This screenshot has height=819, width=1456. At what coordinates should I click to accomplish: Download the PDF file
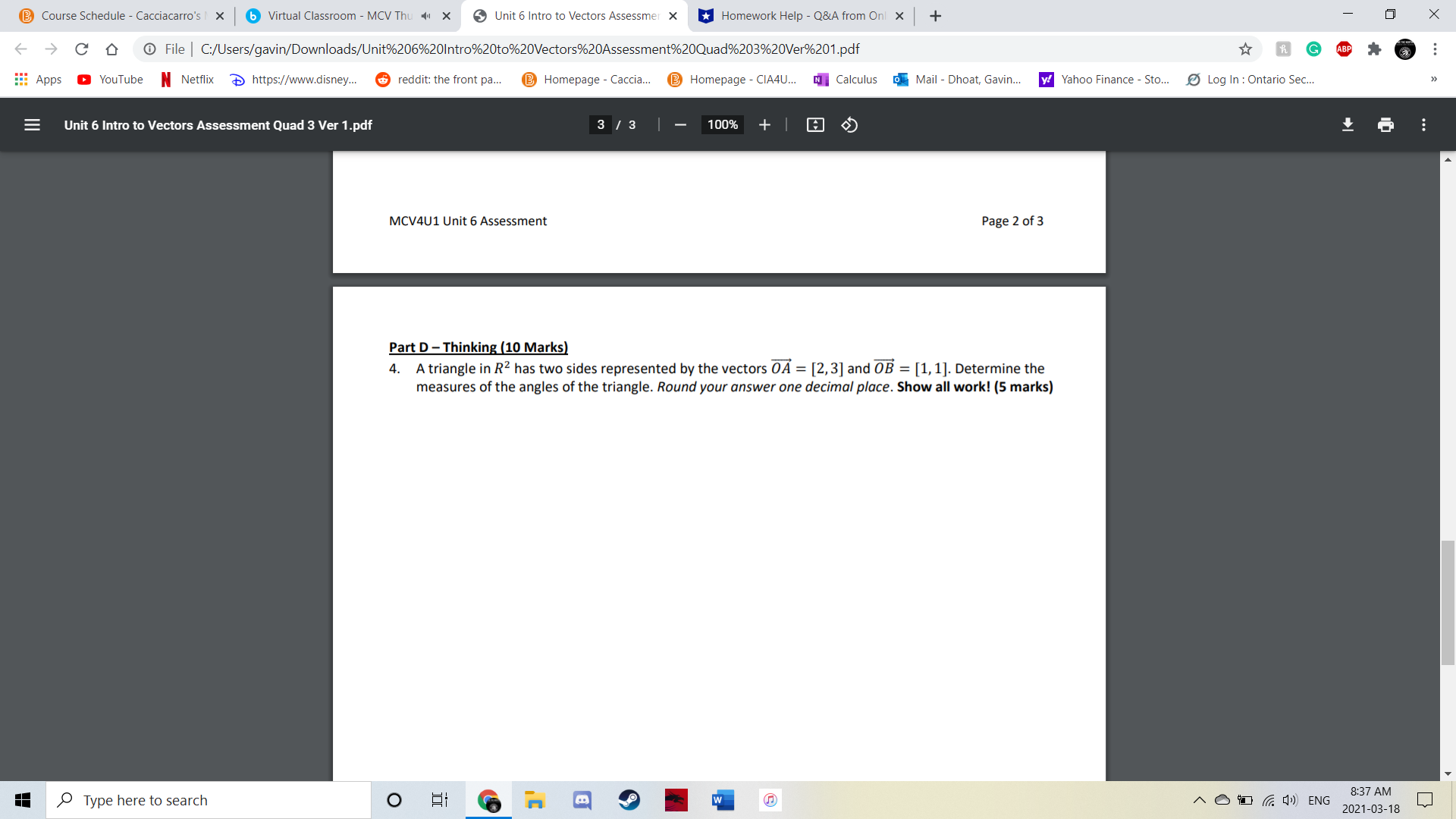pos(1348,124)
